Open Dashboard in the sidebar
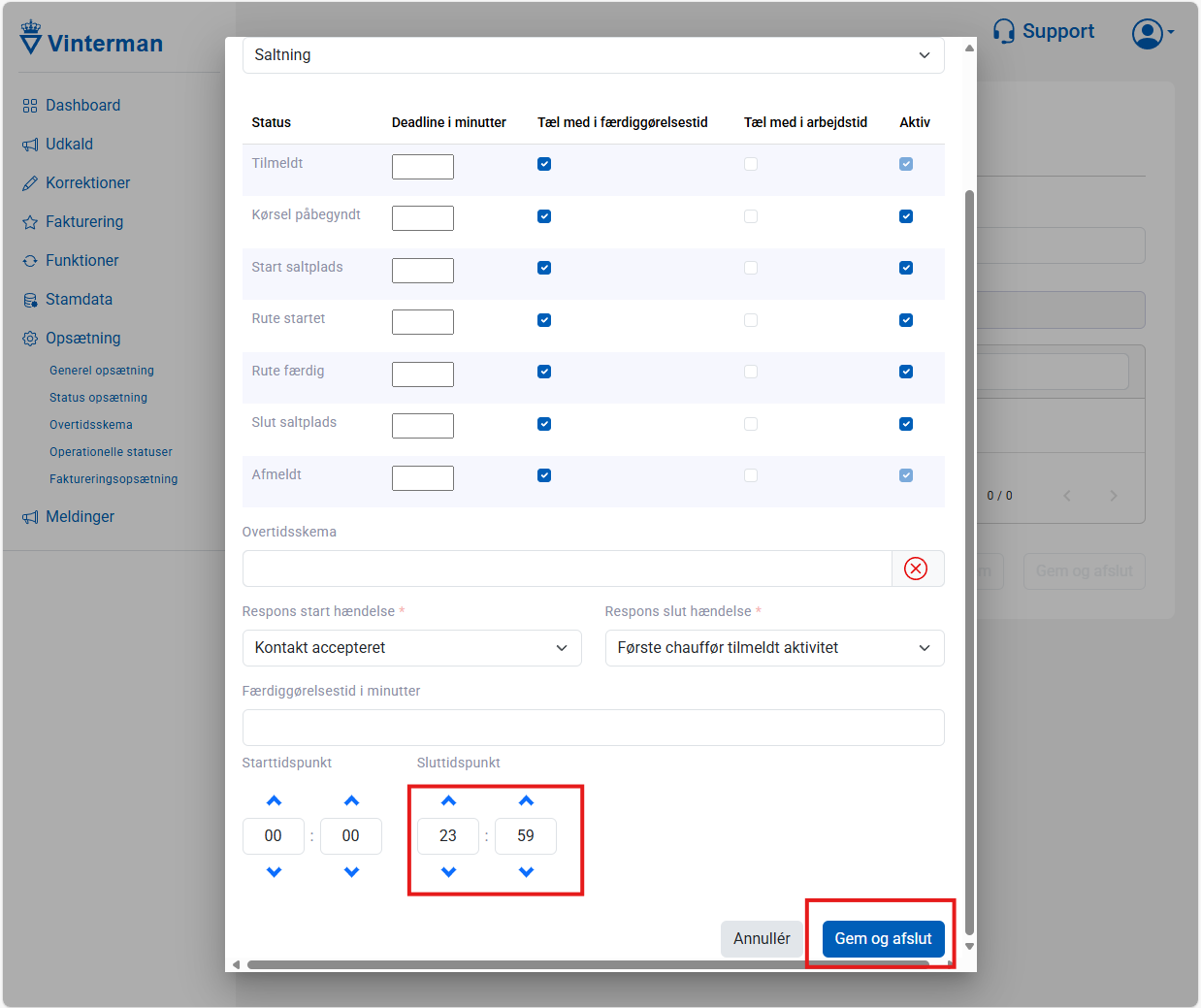Screen dimensions: 1201x1008 83,106
